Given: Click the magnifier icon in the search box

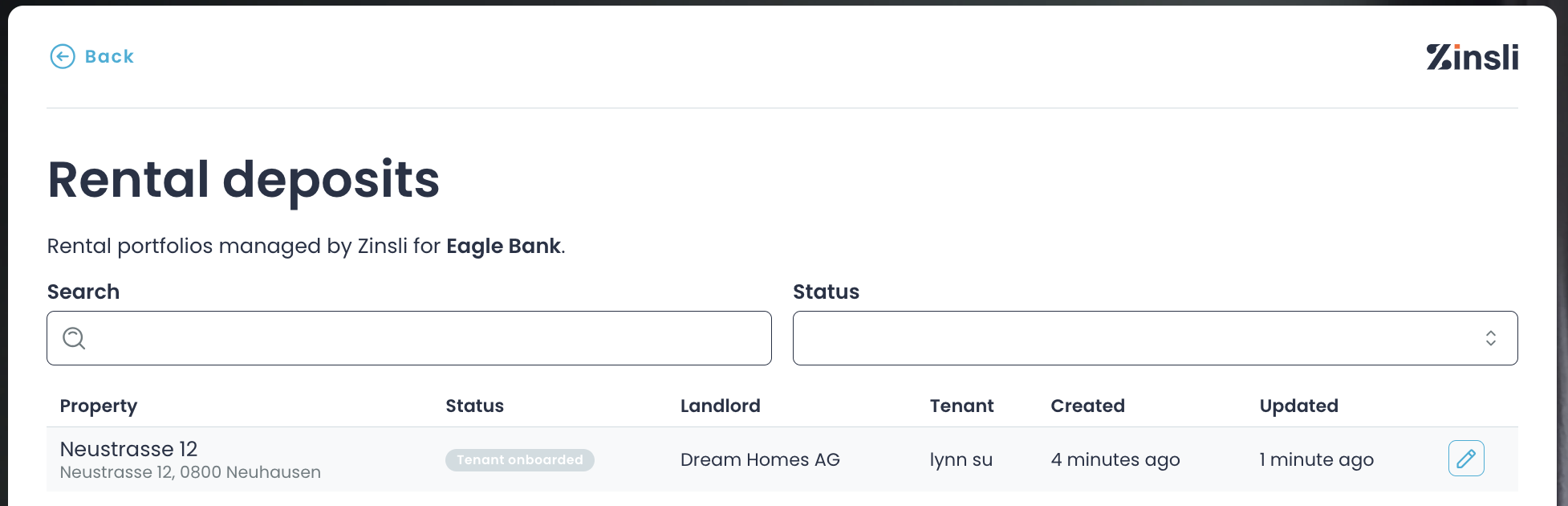Looking at the screenshot, I should coord(74,338).
